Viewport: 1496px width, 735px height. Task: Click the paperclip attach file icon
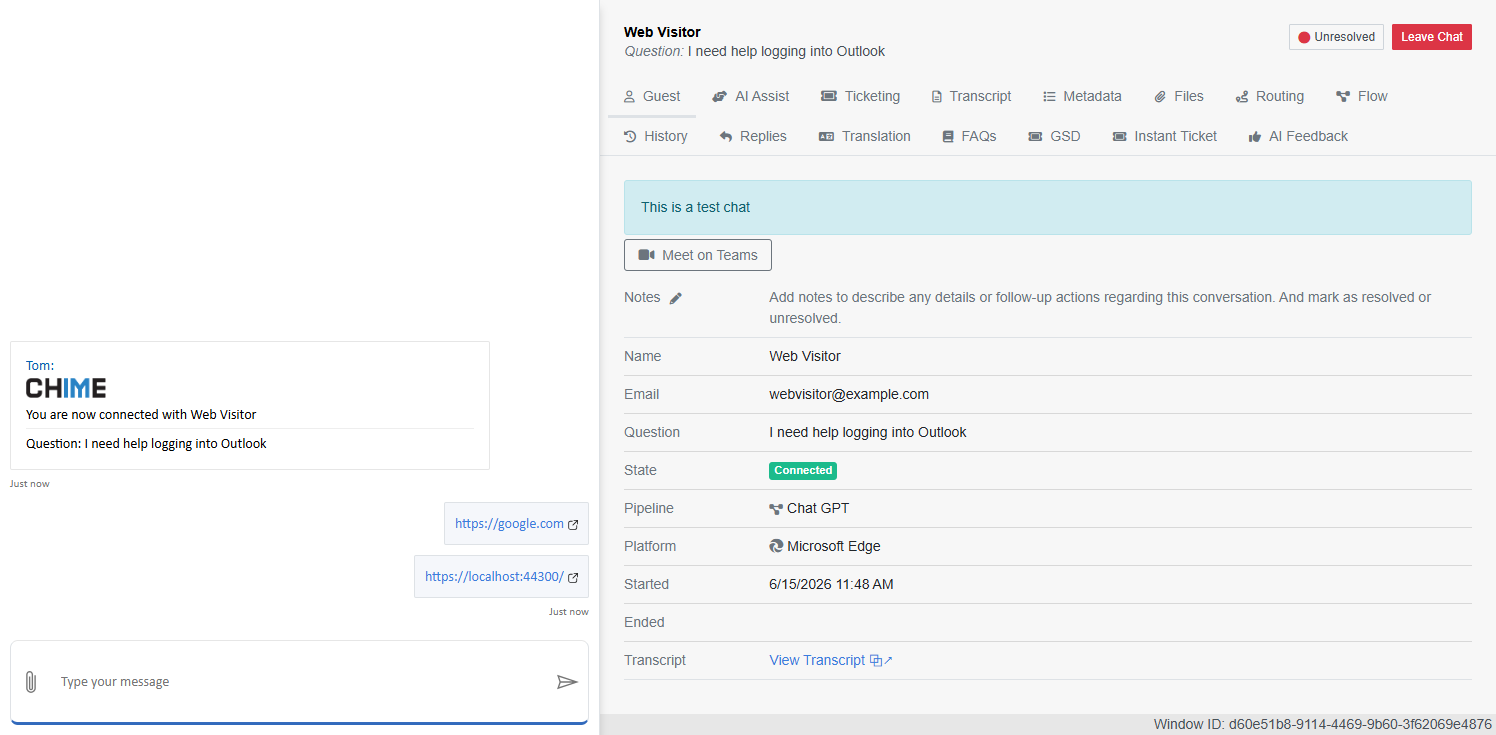tap(30, 682)
